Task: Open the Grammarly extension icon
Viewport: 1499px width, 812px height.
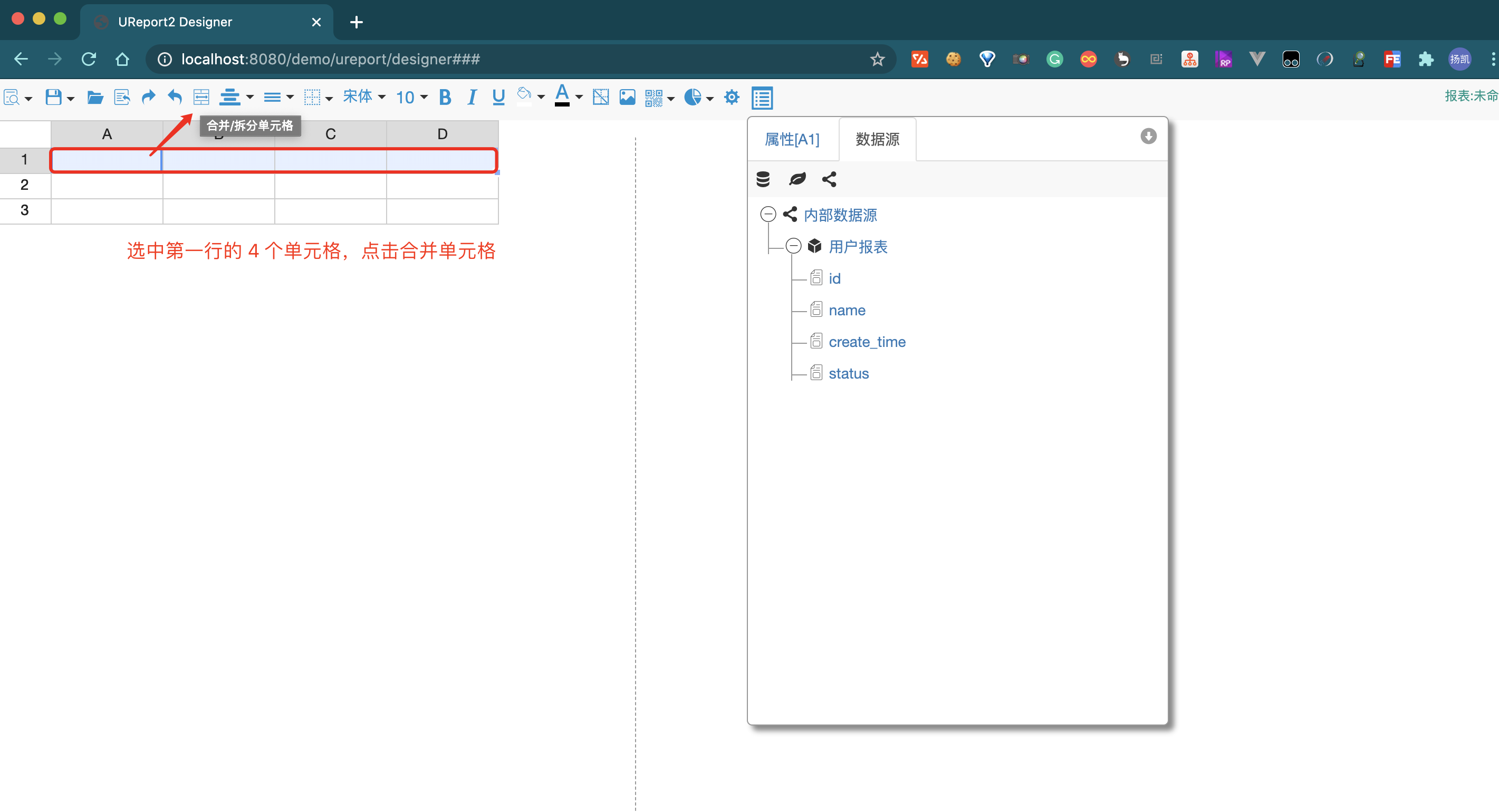Action: coord(1054,59)
